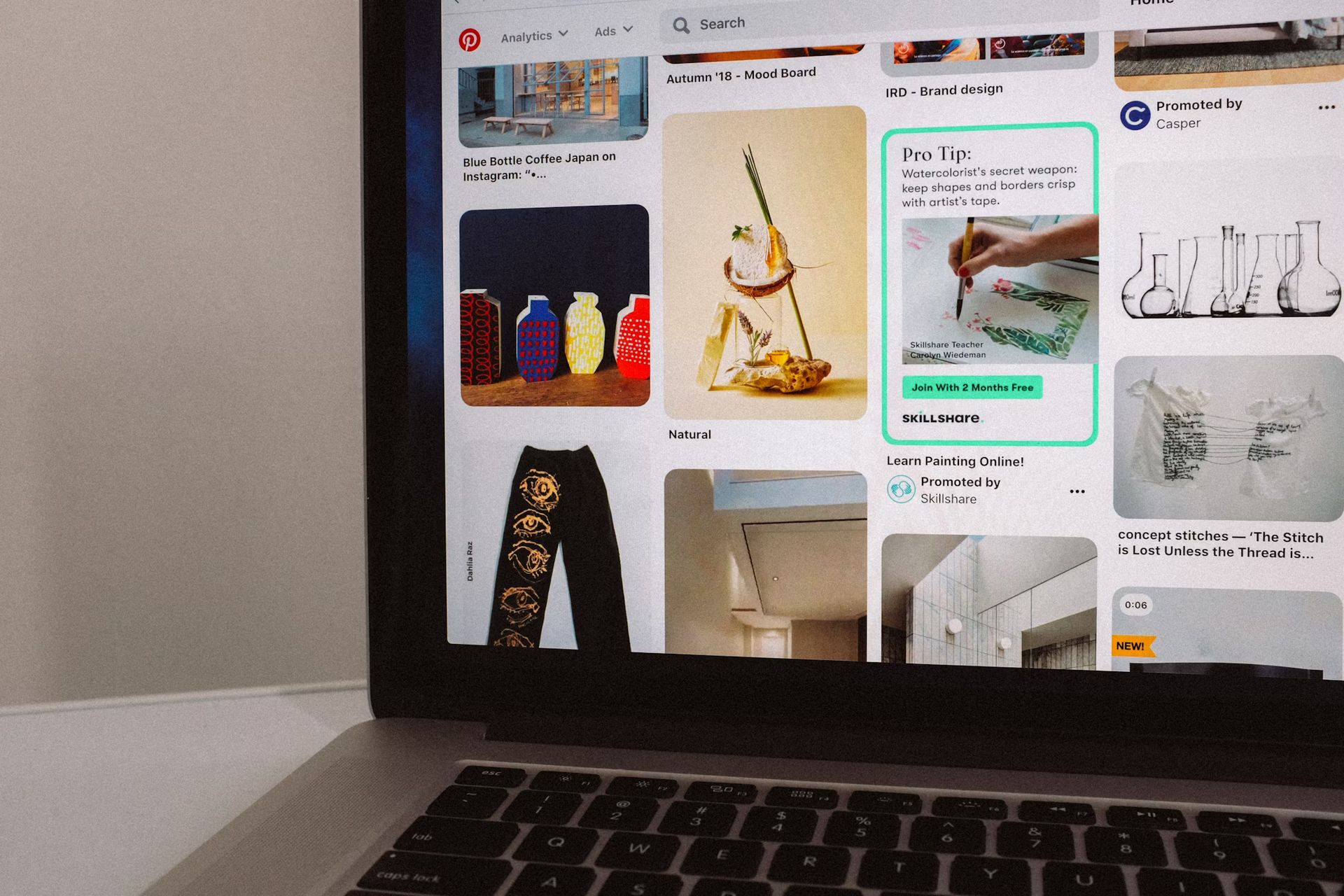
Task: Click the three-dot menu on Skillshare pin
Action: pyautogui.click(x=1078, y=491)
